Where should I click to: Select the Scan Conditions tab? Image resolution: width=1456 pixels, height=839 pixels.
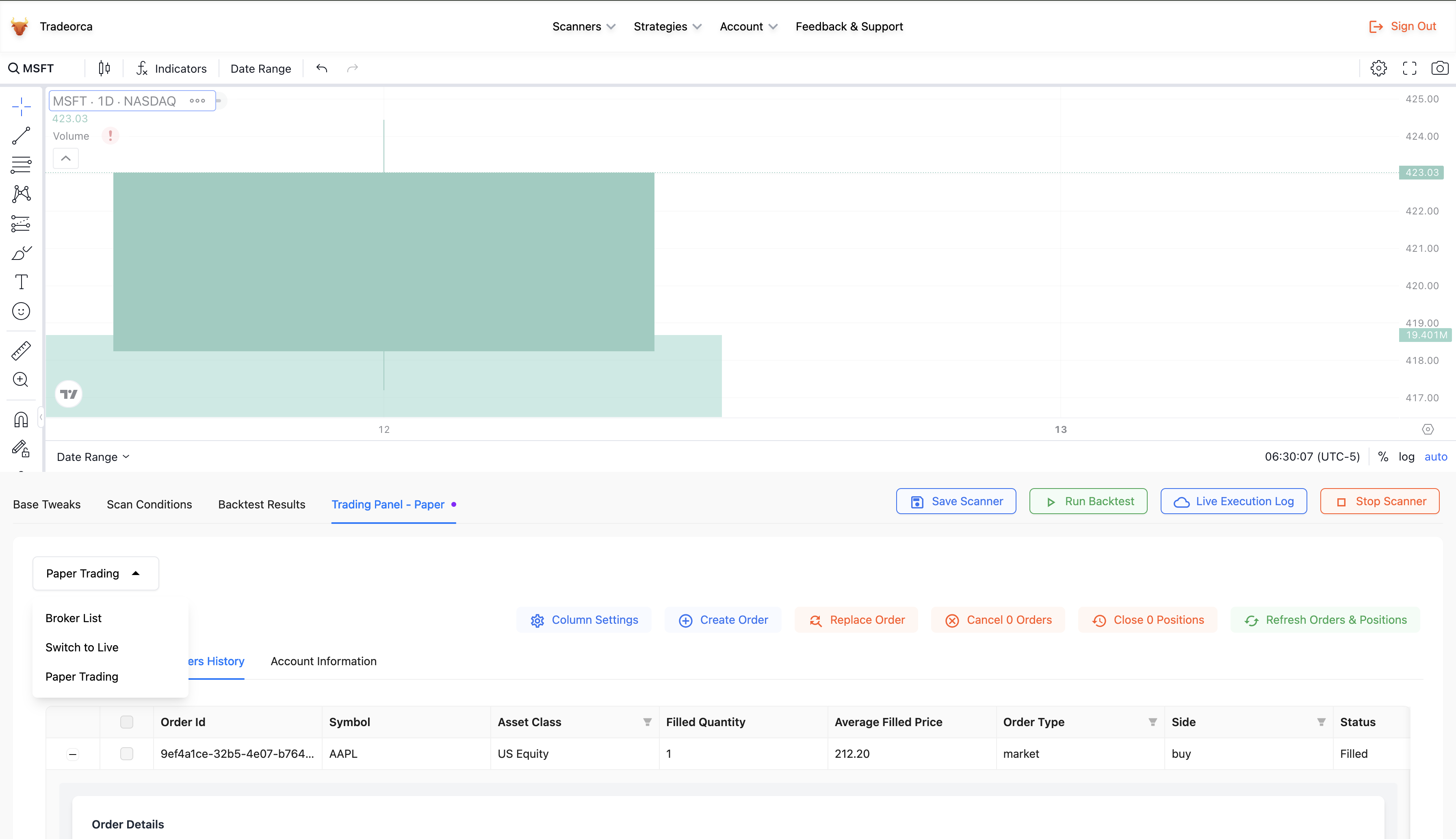click(x=149, y=504)
